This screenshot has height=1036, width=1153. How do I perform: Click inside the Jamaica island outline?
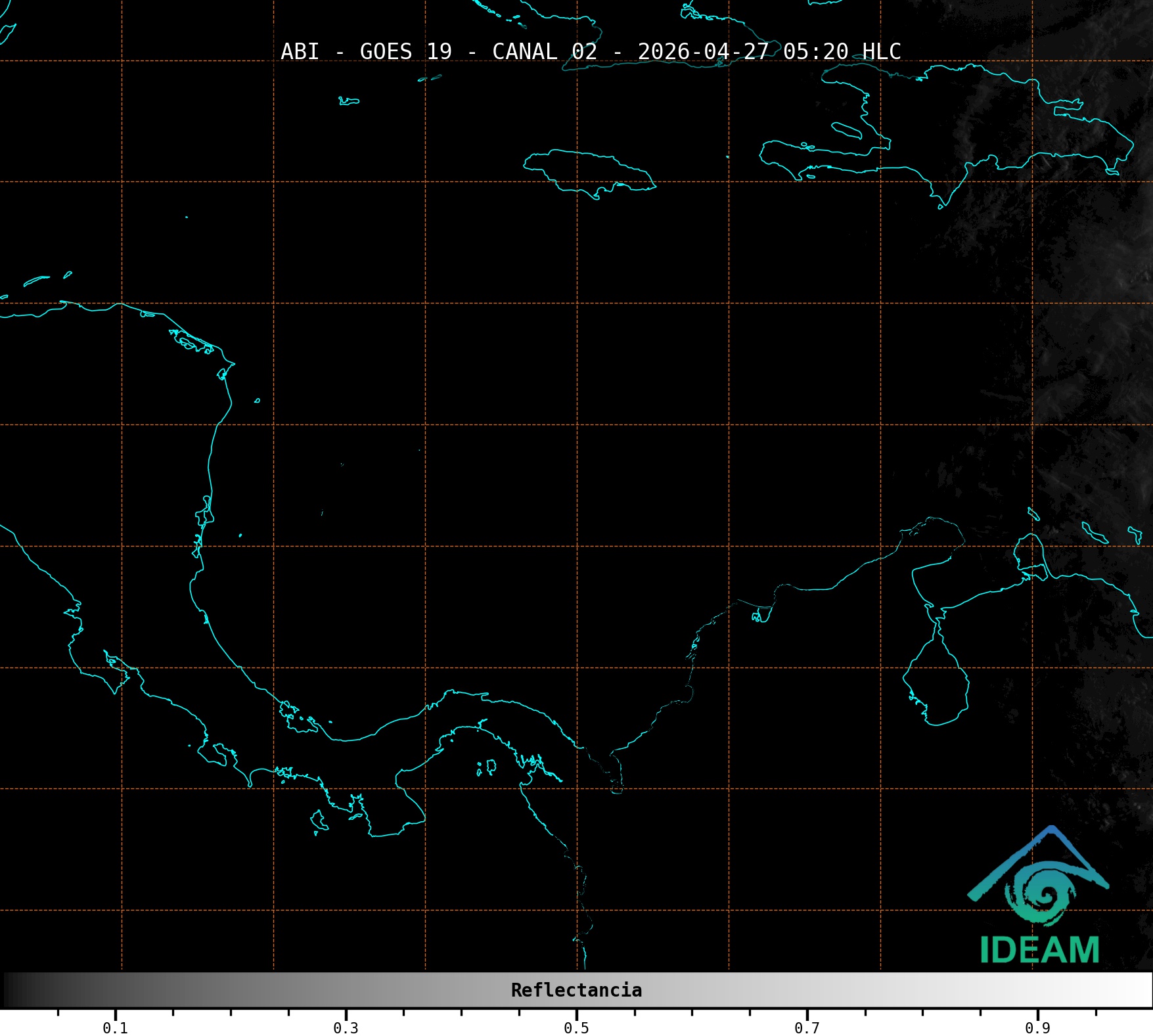pyautogui.click(x=585, y=171)
